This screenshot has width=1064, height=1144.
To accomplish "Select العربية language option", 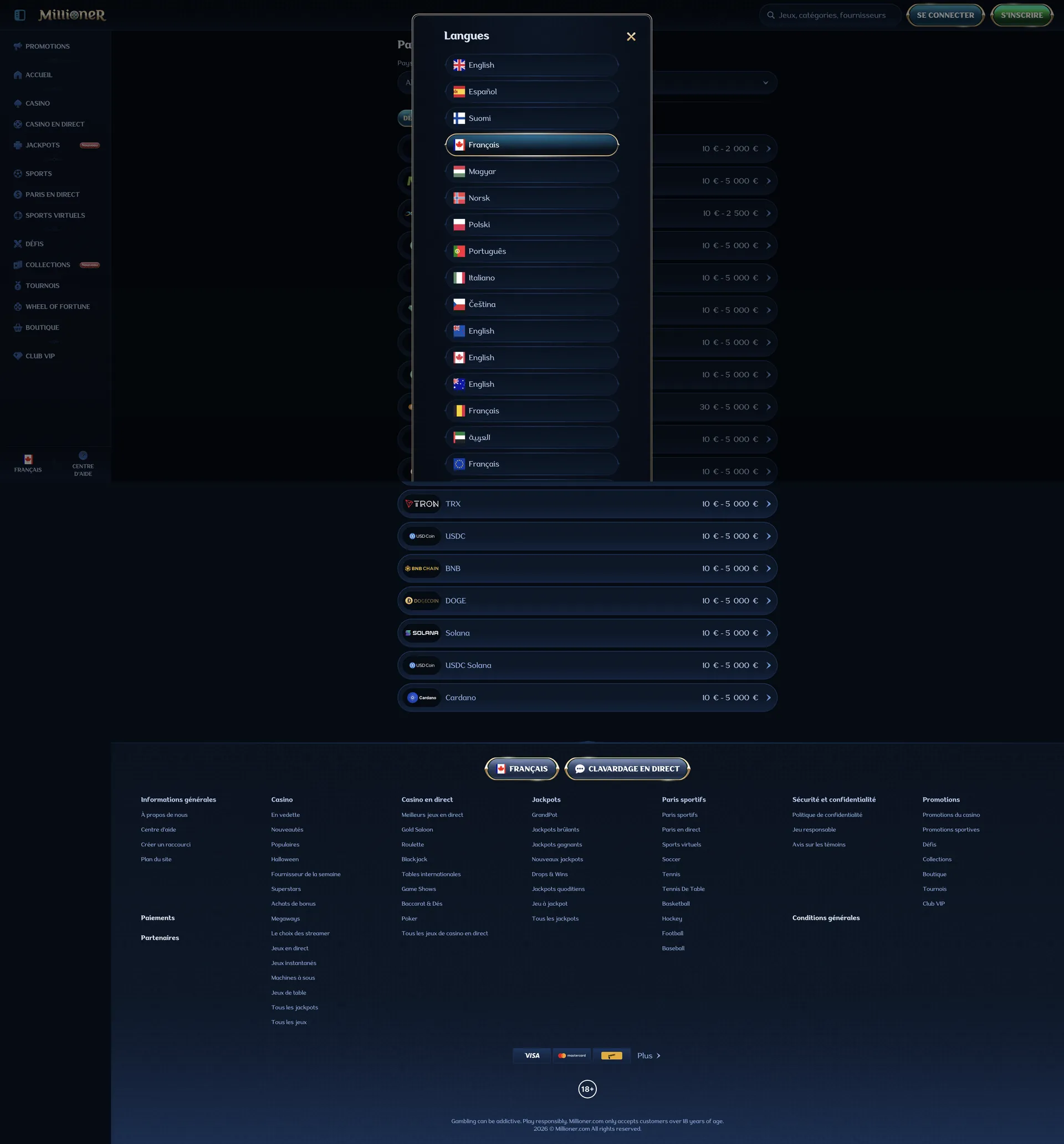I will (531, 437).
